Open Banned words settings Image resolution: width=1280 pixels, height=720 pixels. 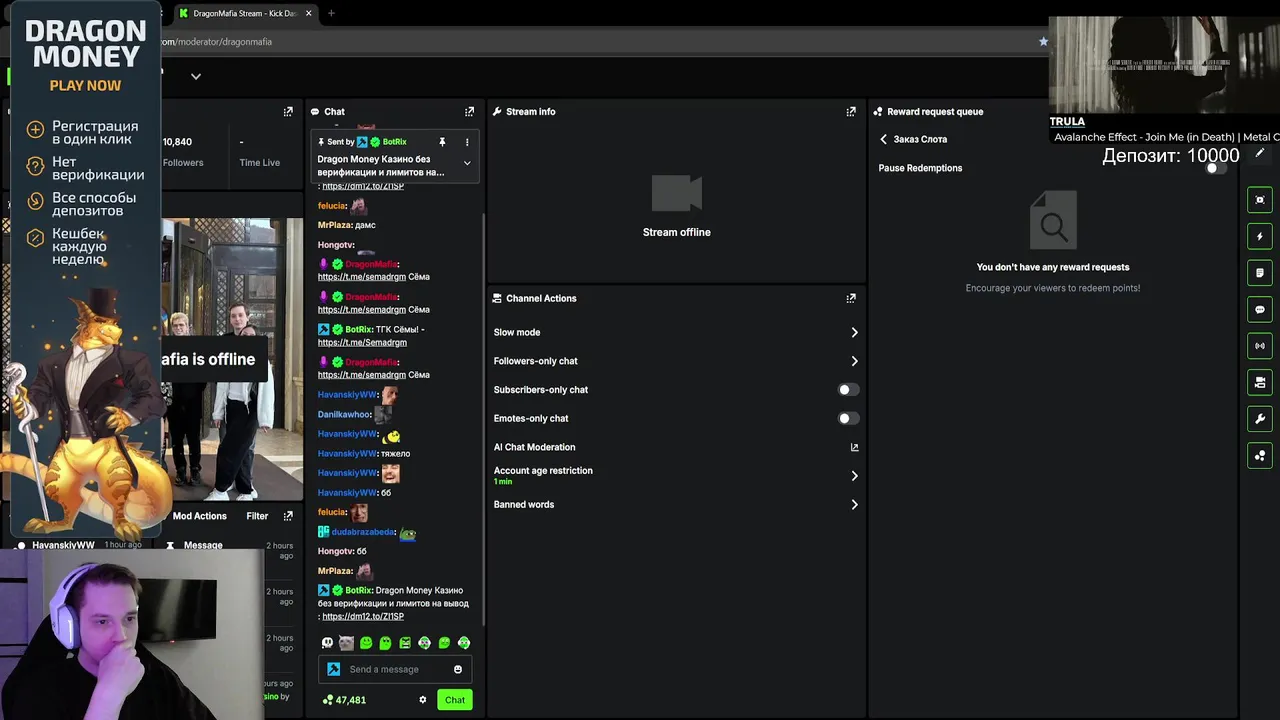point(676,504)
